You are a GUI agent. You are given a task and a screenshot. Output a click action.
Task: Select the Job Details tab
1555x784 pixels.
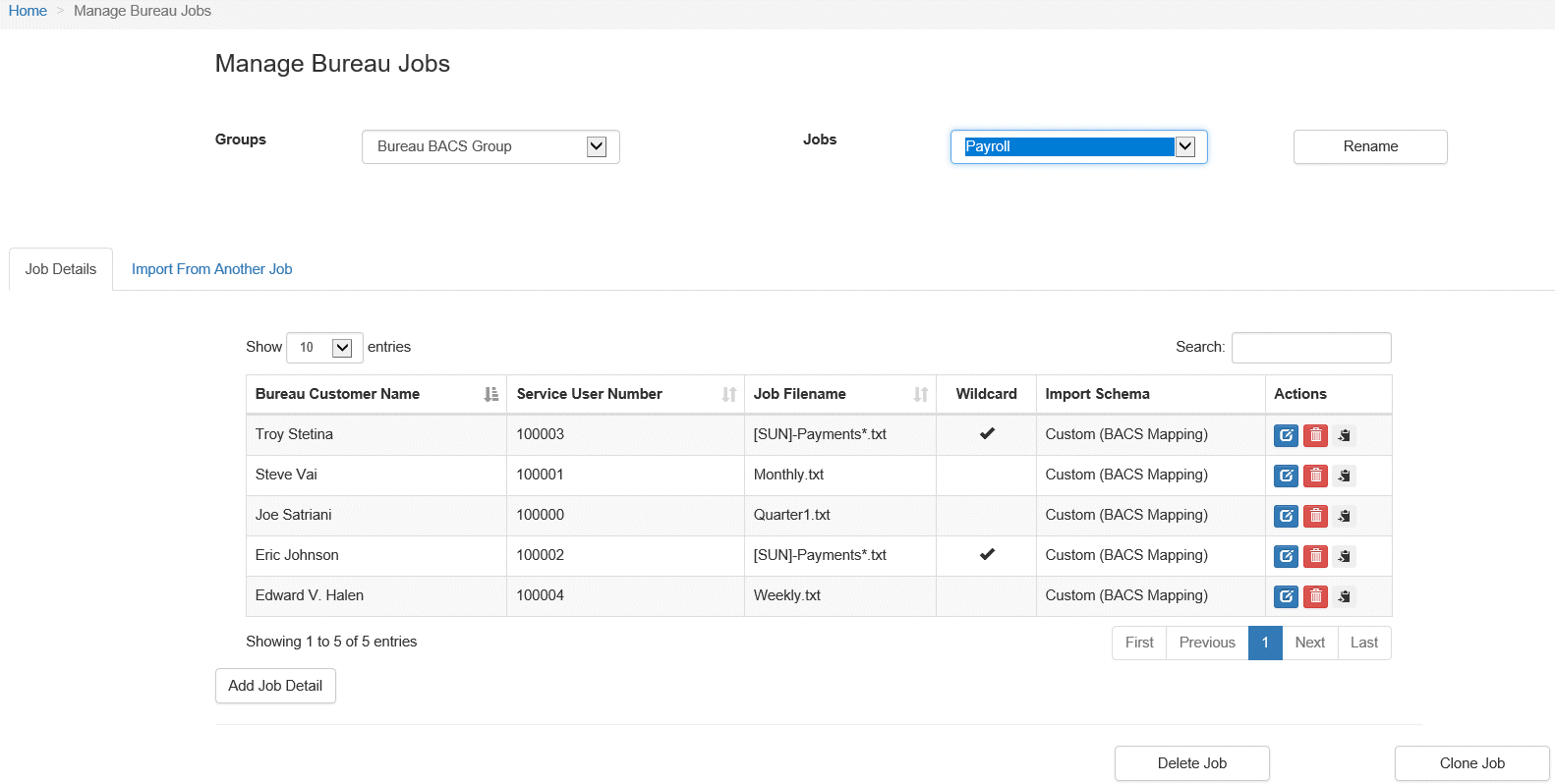61,269
